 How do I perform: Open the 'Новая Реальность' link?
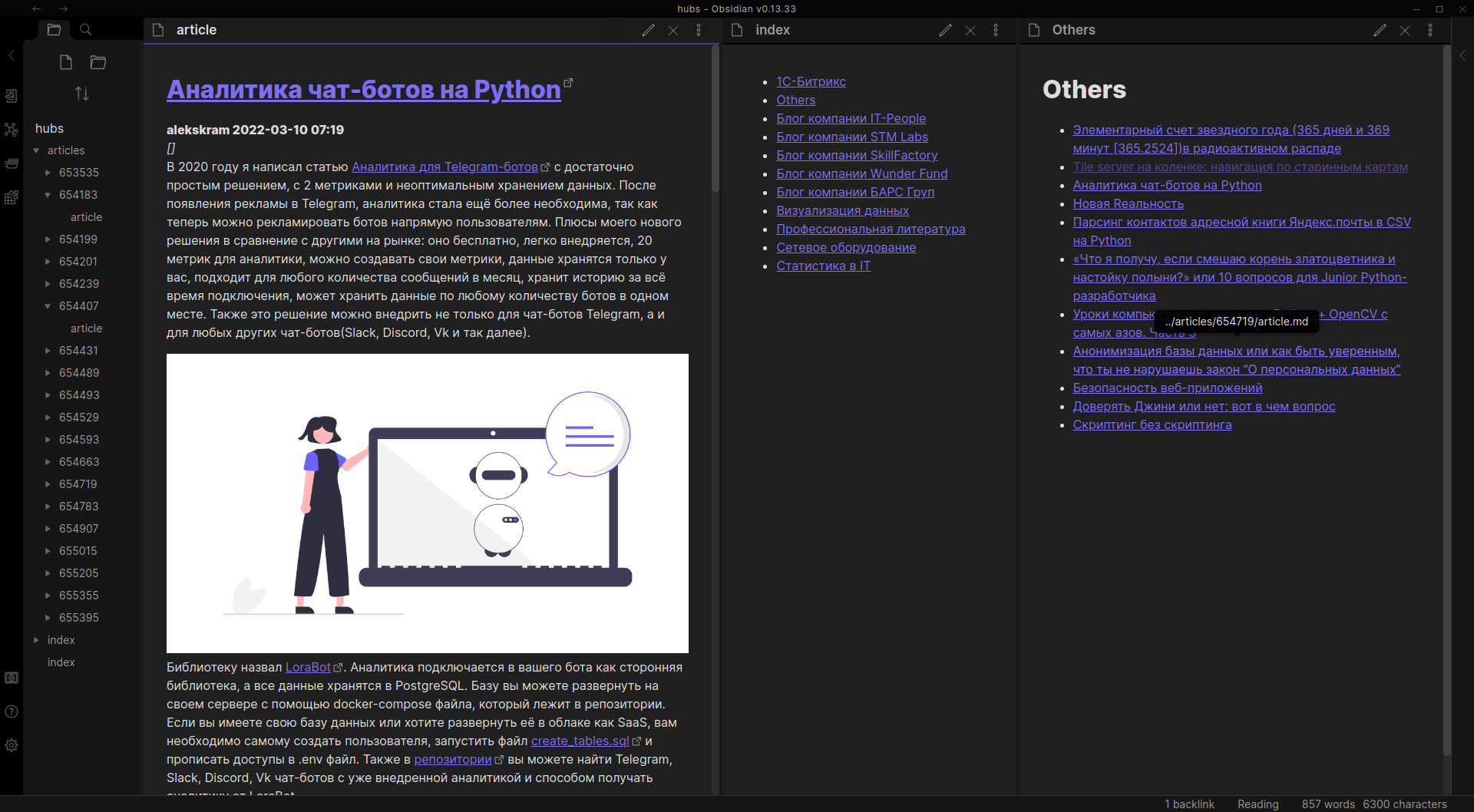point(1128,204)
